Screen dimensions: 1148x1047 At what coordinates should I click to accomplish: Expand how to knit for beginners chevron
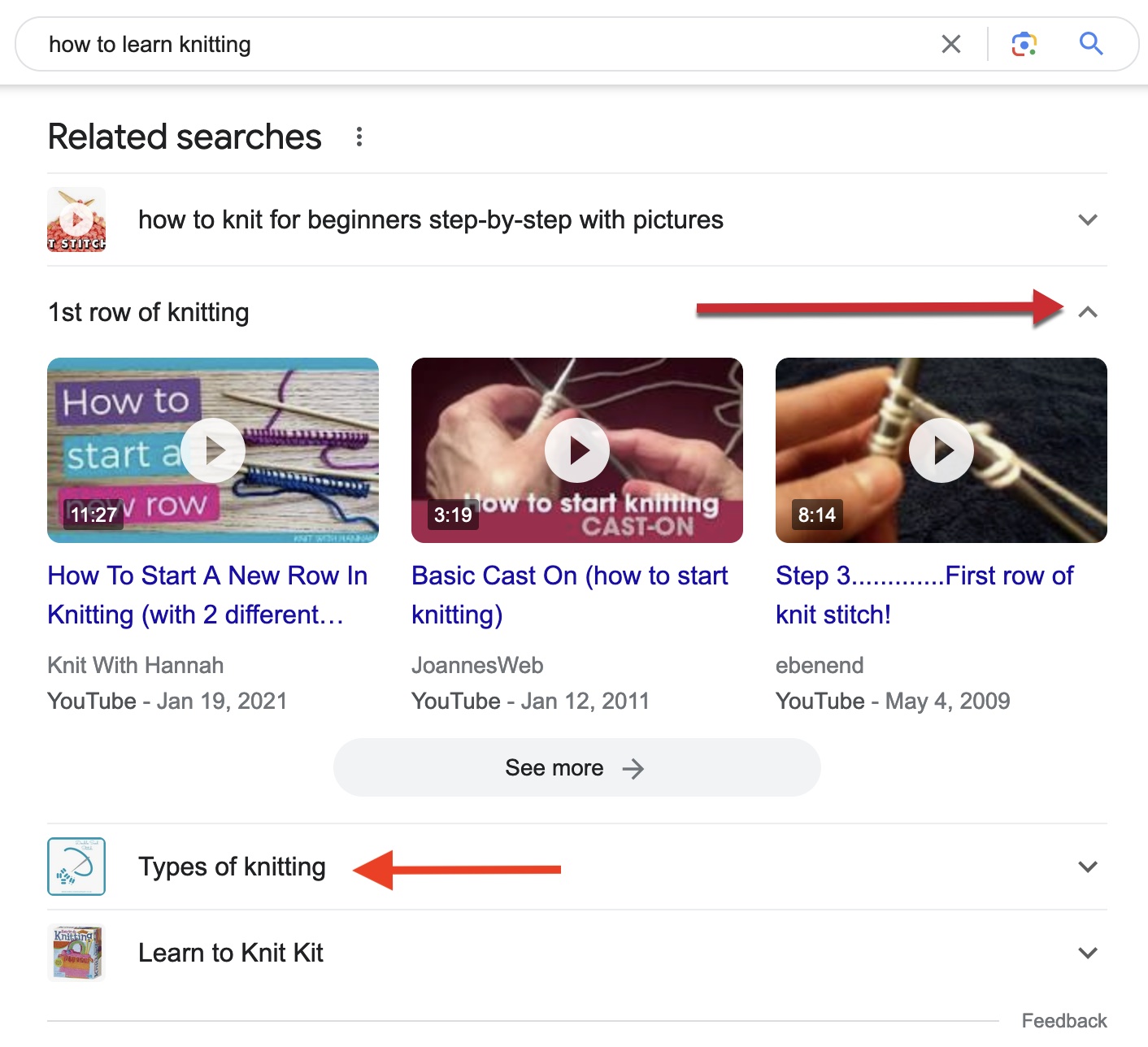(1087, 219)
